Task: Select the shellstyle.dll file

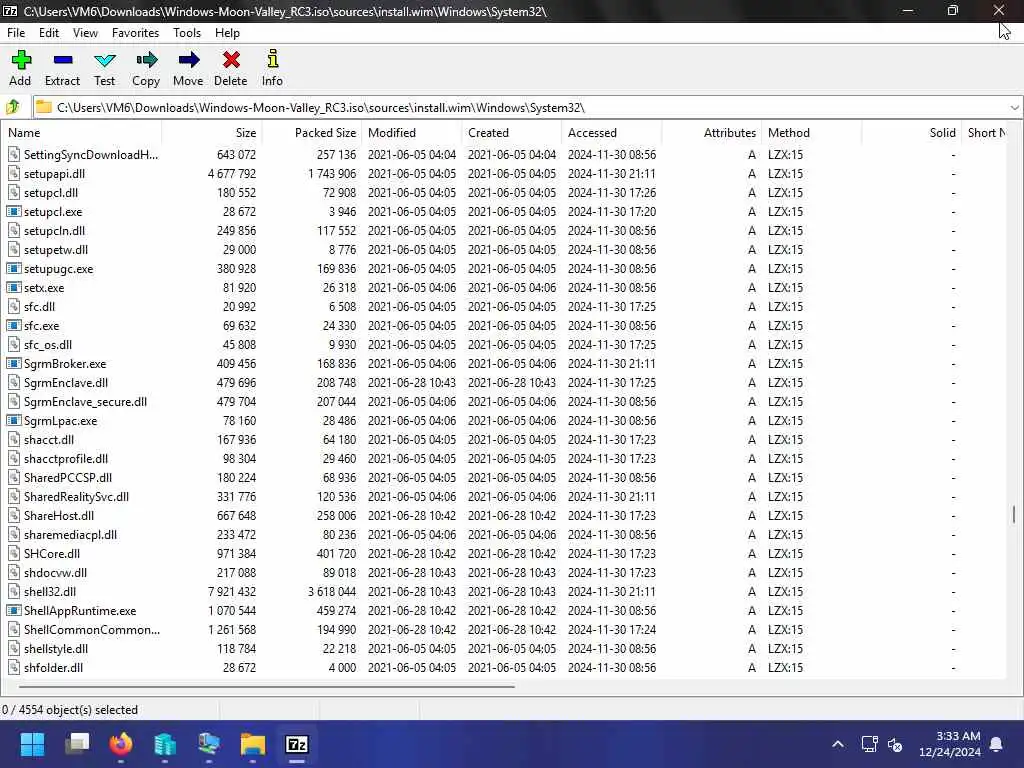Action: click(x=56, y=648)
